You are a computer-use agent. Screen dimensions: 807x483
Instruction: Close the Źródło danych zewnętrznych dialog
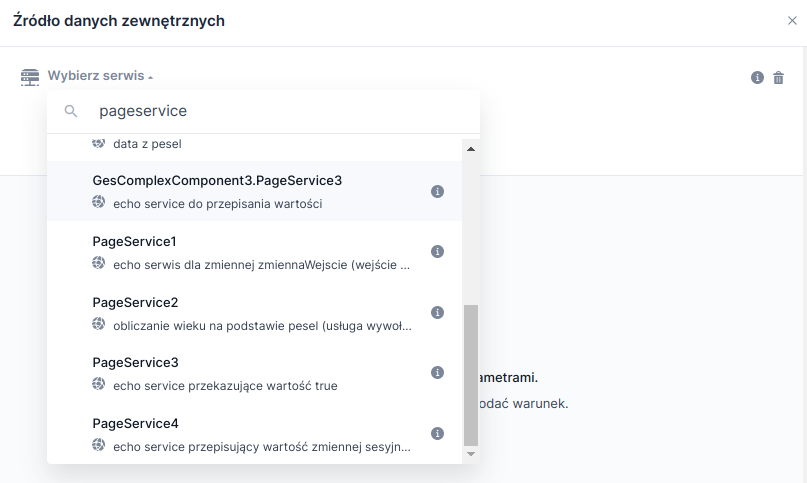792,21
